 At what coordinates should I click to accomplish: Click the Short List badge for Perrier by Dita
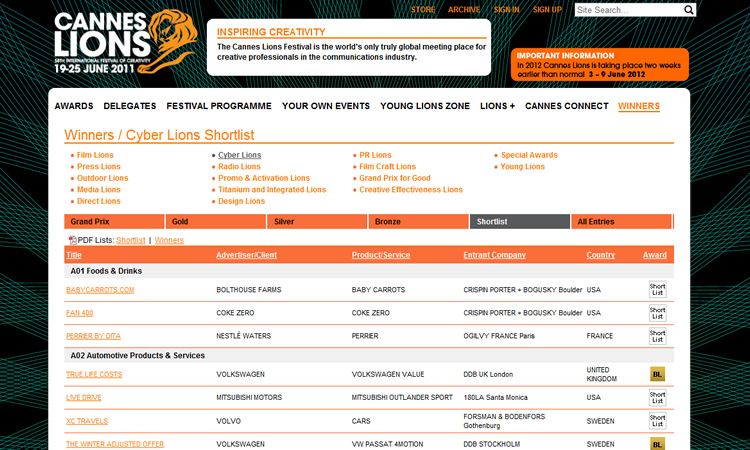[x=657, y=336]
